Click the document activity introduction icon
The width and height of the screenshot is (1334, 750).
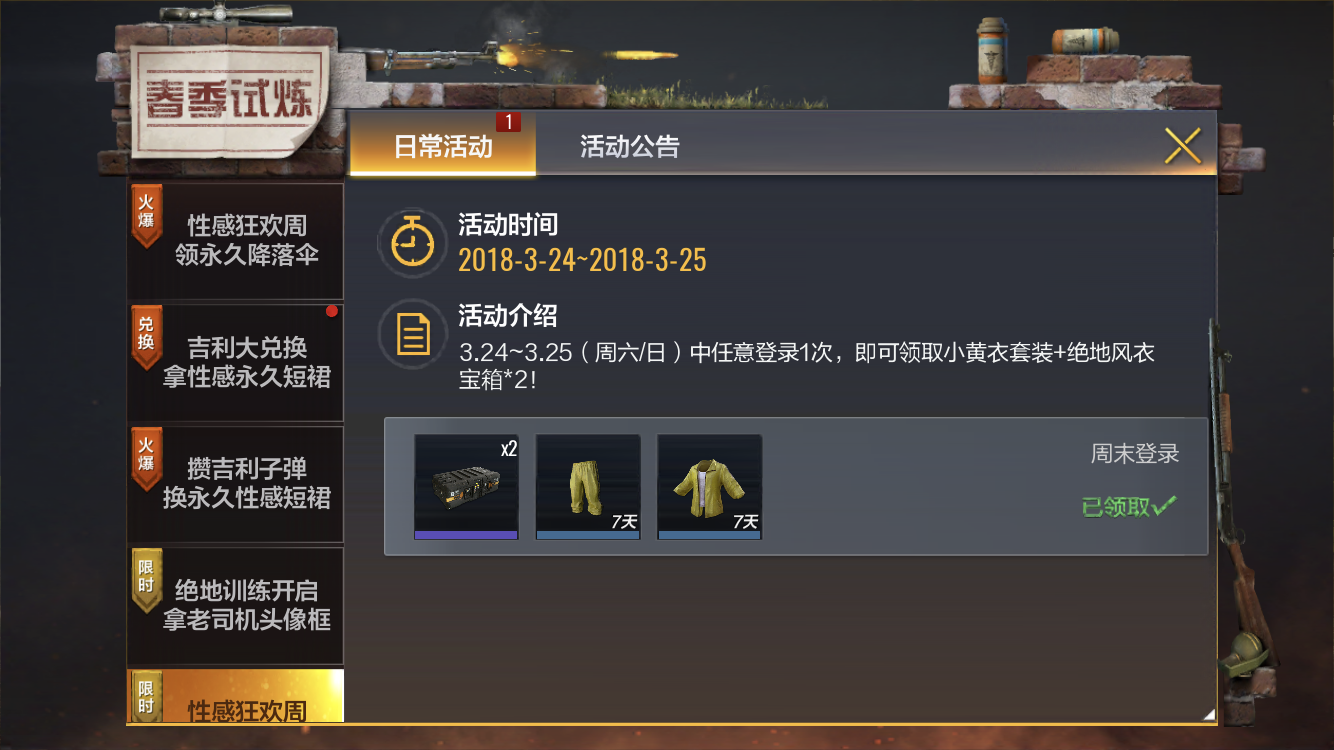411,333
